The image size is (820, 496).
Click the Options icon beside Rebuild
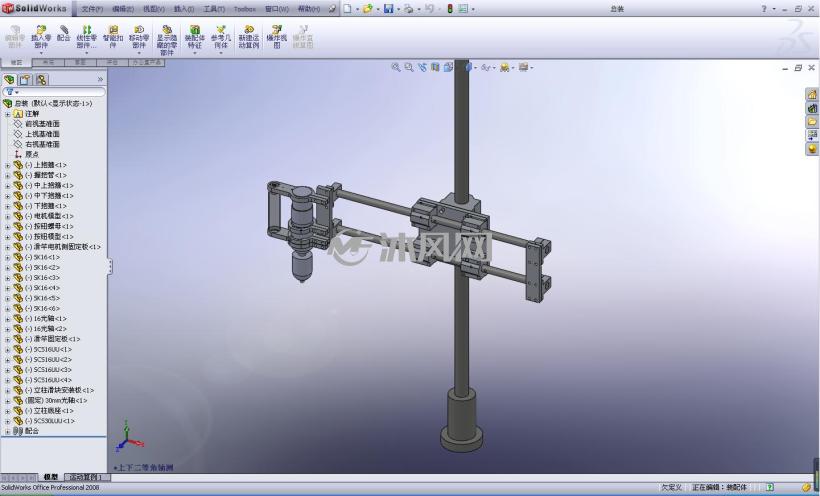(463, 8)
